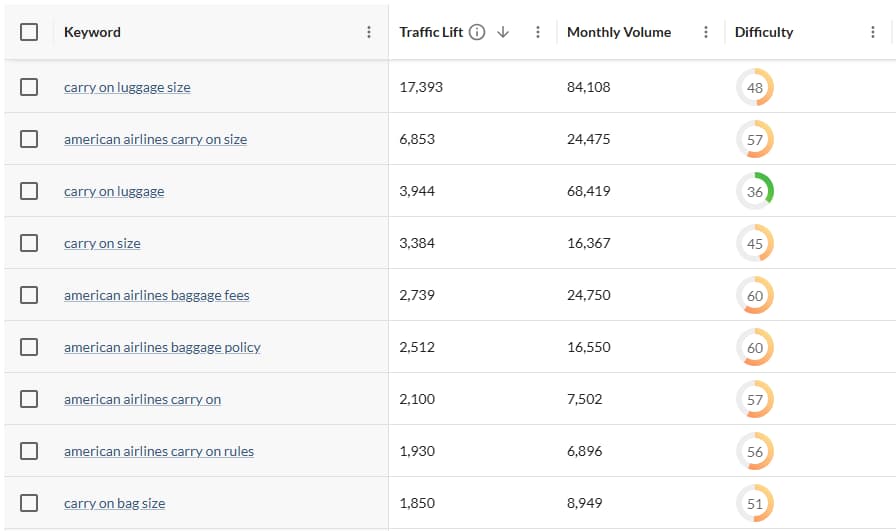Image resolution: width=896 pixels, height=531 pixels.
Task: Open the Monthly Volume column options menu
Action: [x=706, y=32]
